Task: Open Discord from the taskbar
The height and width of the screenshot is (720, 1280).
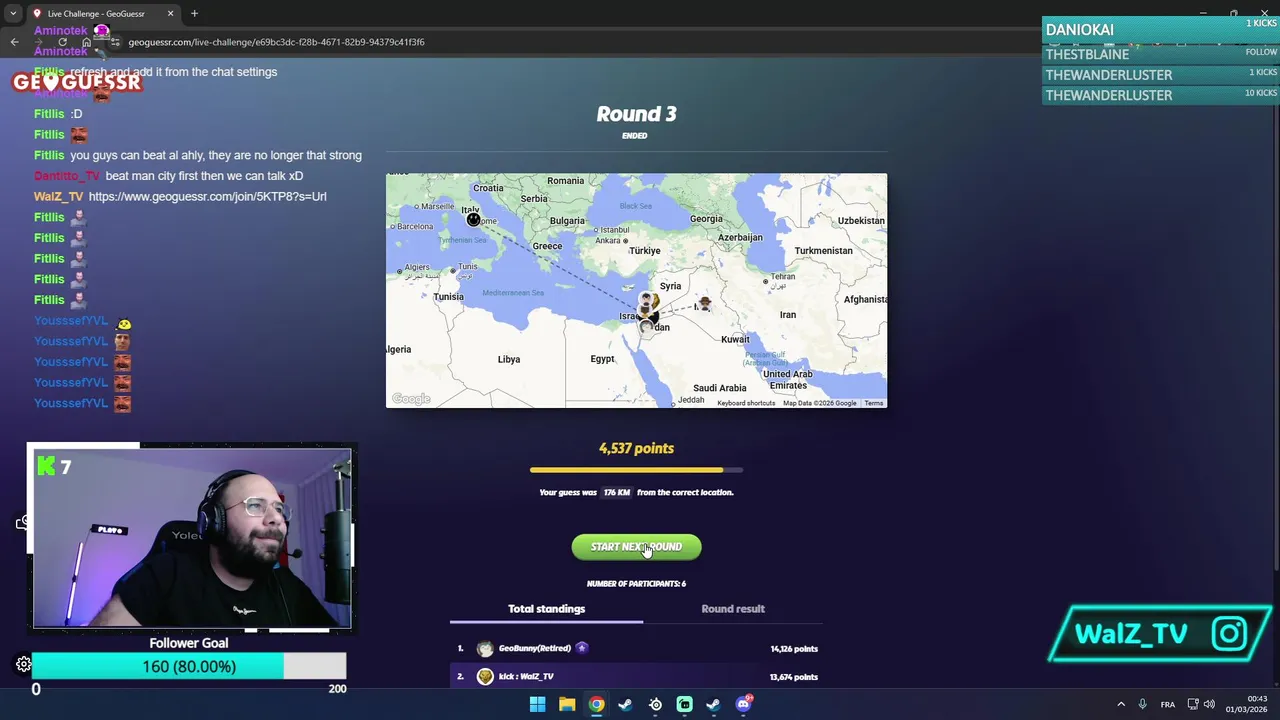Action: [x=743, y=704]
